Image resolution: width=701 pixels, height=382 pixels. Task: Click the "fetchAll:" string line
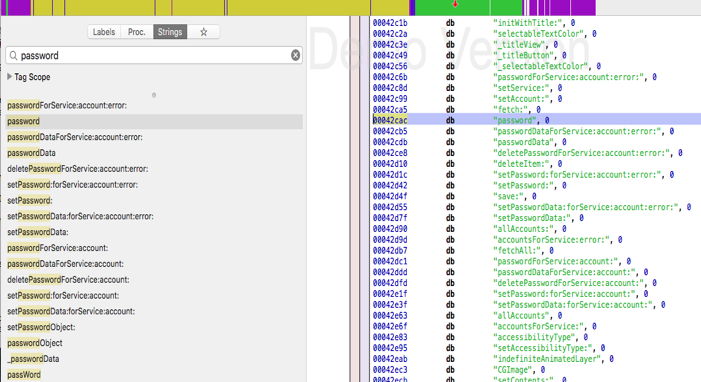517,250
